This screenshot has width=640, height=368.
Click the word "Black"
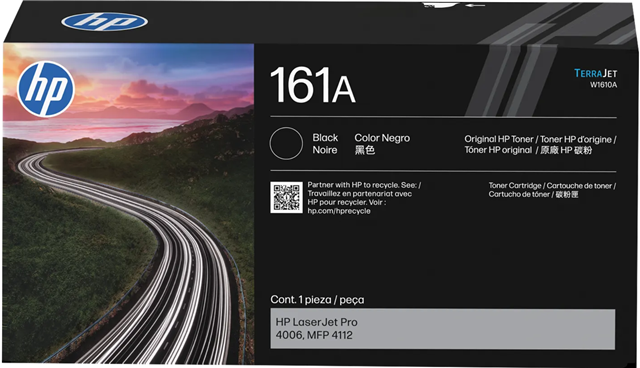[325, 137]
